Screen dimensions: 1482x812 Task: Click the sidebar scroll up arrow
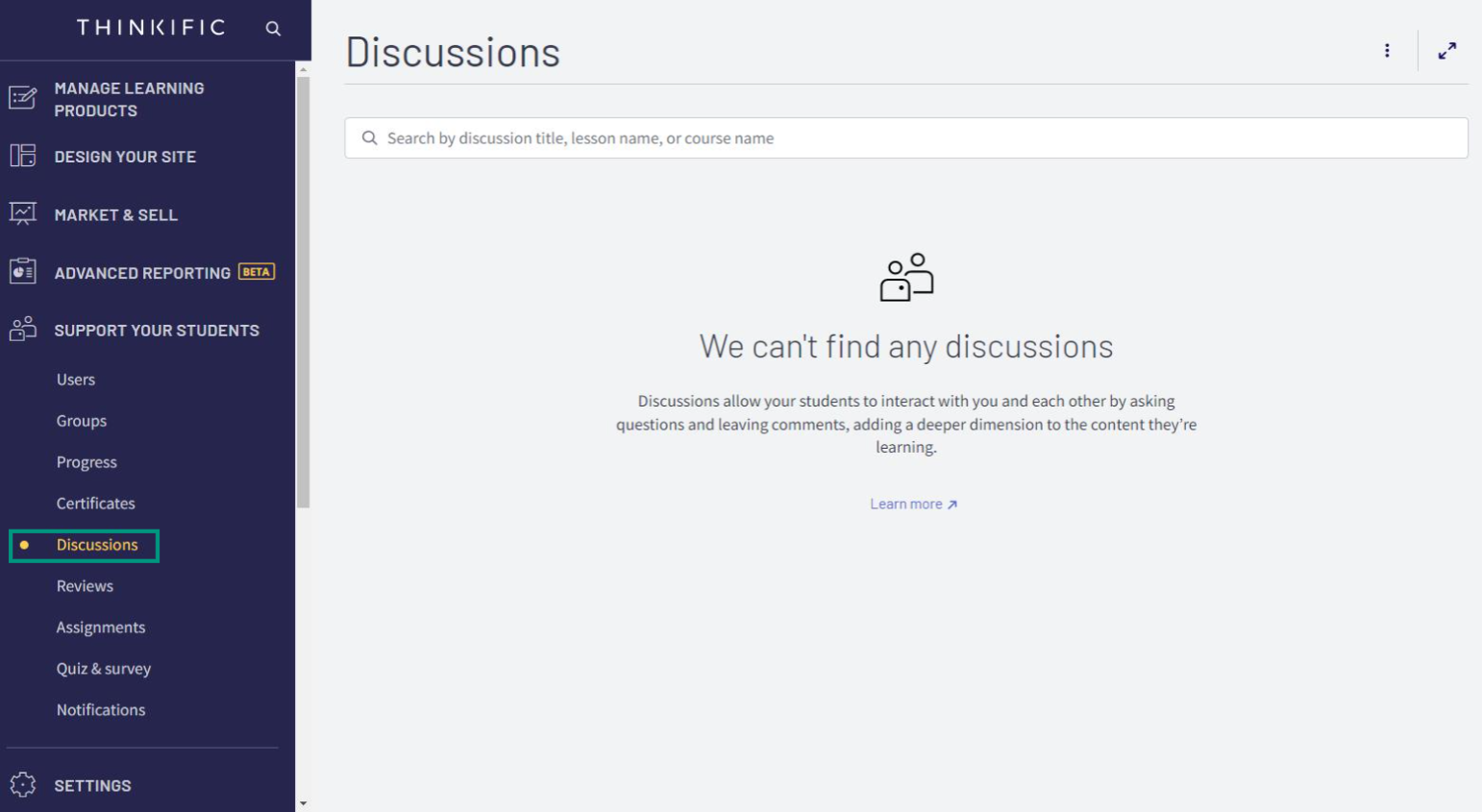[x=304, y=69]
